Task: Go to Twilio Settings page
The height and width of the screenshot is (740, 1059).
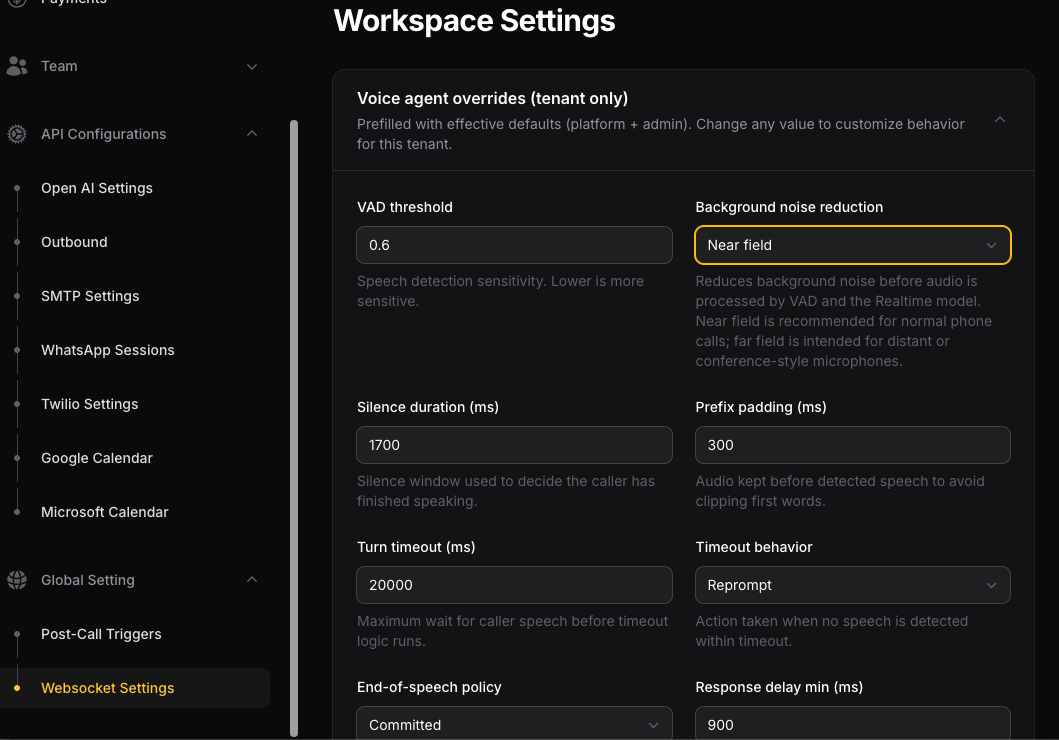Action: click(89, 404)
